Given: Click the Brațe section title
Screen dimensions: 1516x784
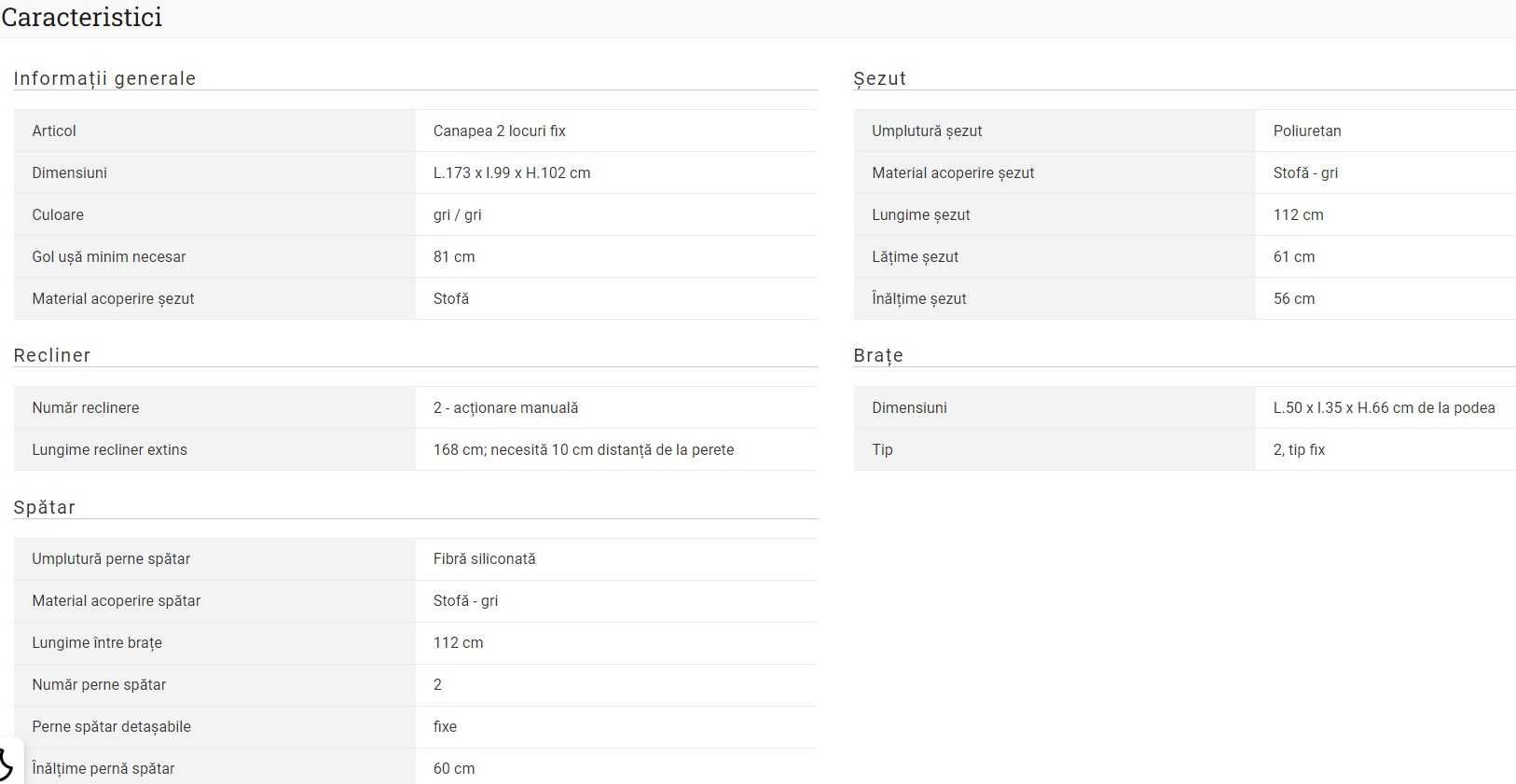Looking at the screenshot, I should click(878, 355).
